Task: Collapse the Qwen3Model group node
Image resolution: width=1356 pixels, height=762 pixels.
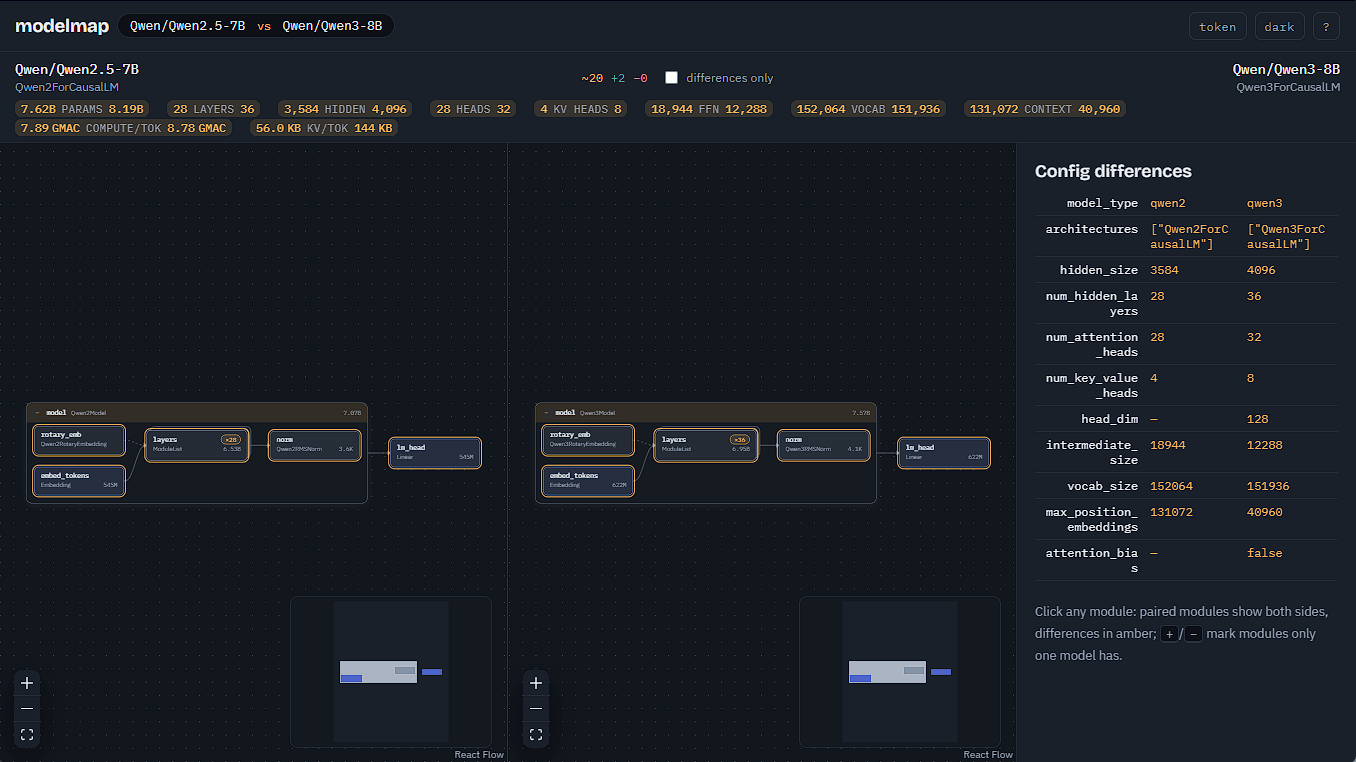Action: (546, 412)
